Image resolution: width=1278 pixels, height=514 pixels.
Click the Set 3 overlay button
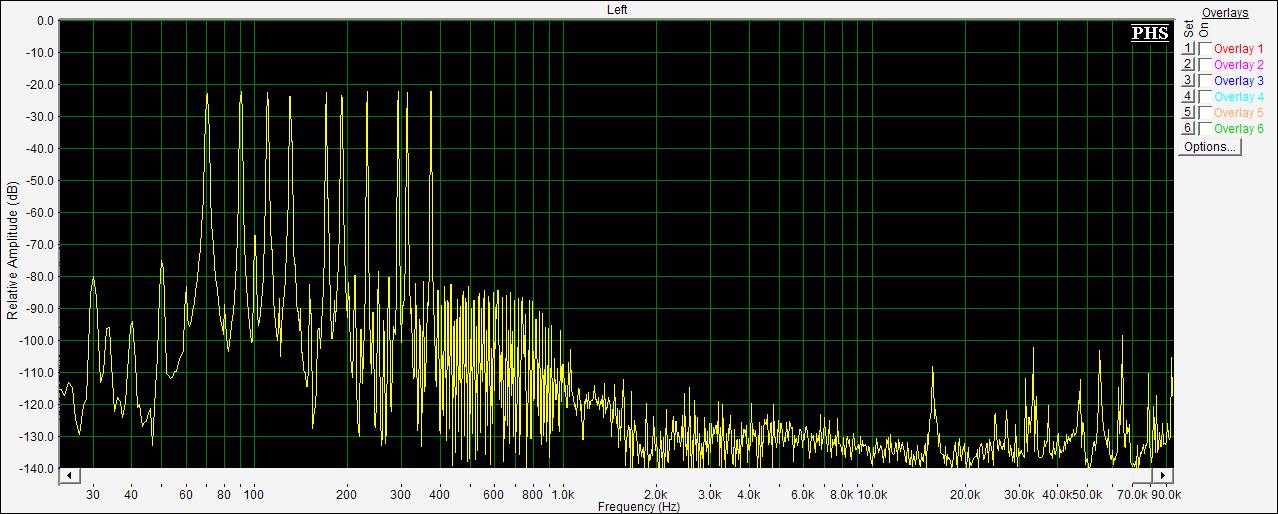click(x=1188, y=81)
